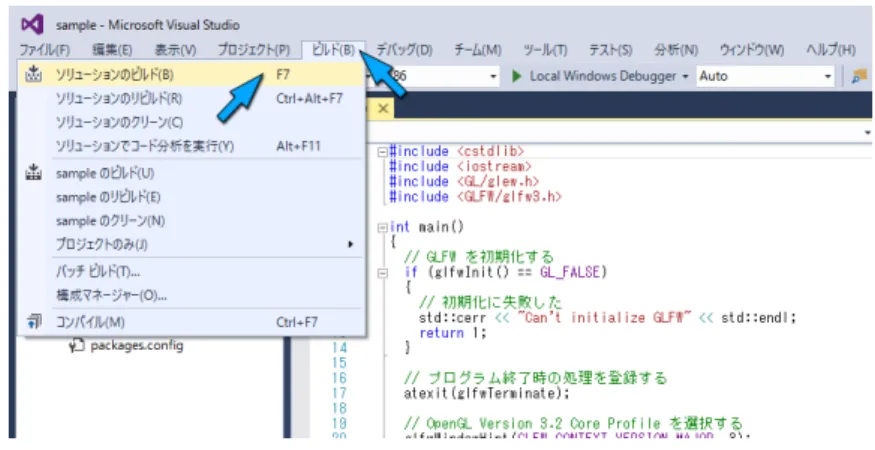This screenshot has width=875, height=450.
Task: Choose コンパイル(M) menu entry
Action: pos(192,322)
